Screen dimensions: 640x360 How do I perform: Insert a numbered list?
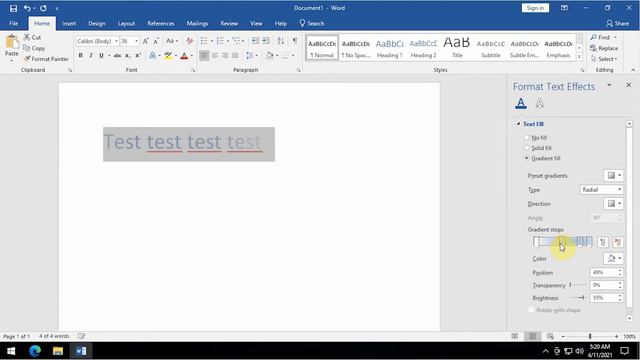(x=220, y=41)
